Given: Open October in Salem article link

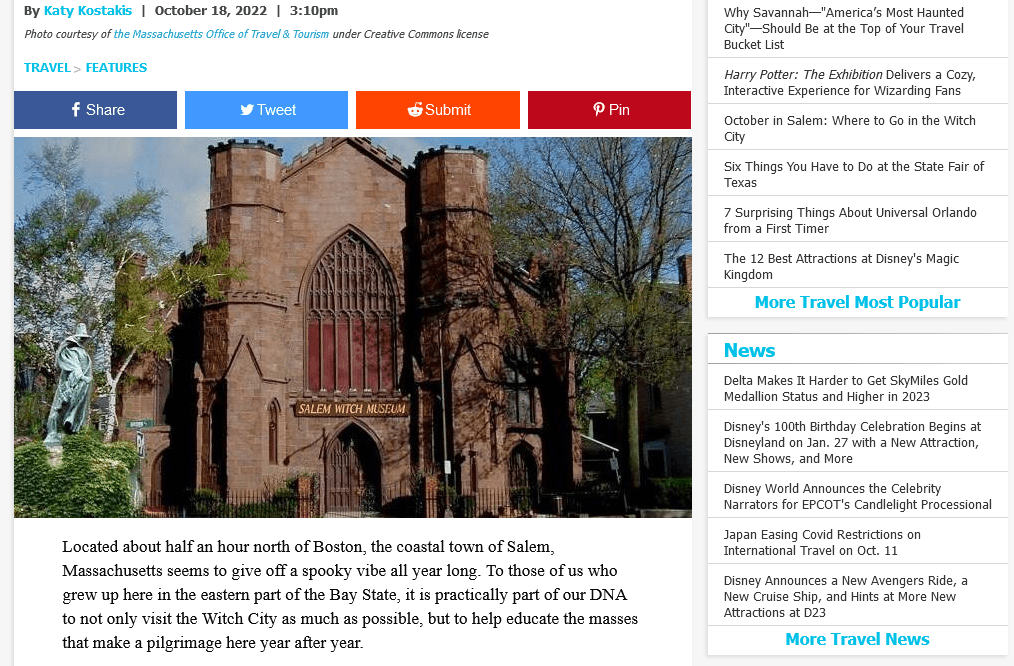Looking at the screenshot, I should point(849,128).
